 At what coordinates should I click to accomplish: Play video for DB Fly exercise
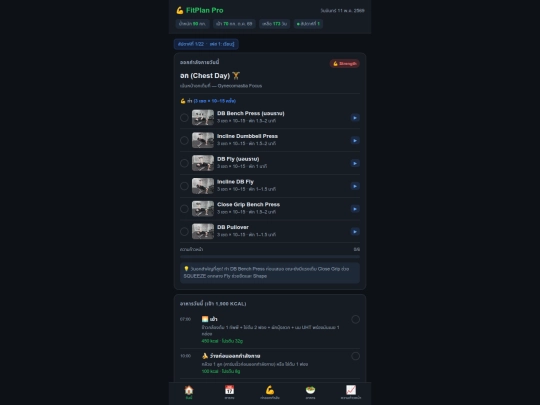355,163
